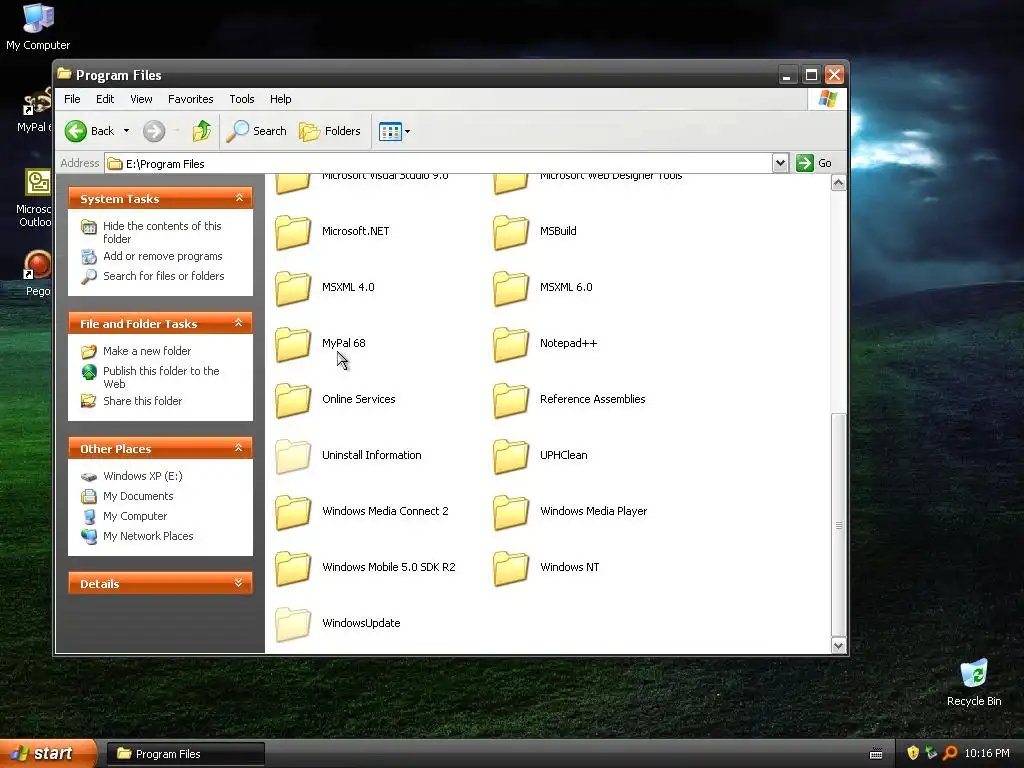This screenshot has width=1024, height=768.
Task: Click the taskbar clock showing 10:16 PM
Action: point(987,754)
